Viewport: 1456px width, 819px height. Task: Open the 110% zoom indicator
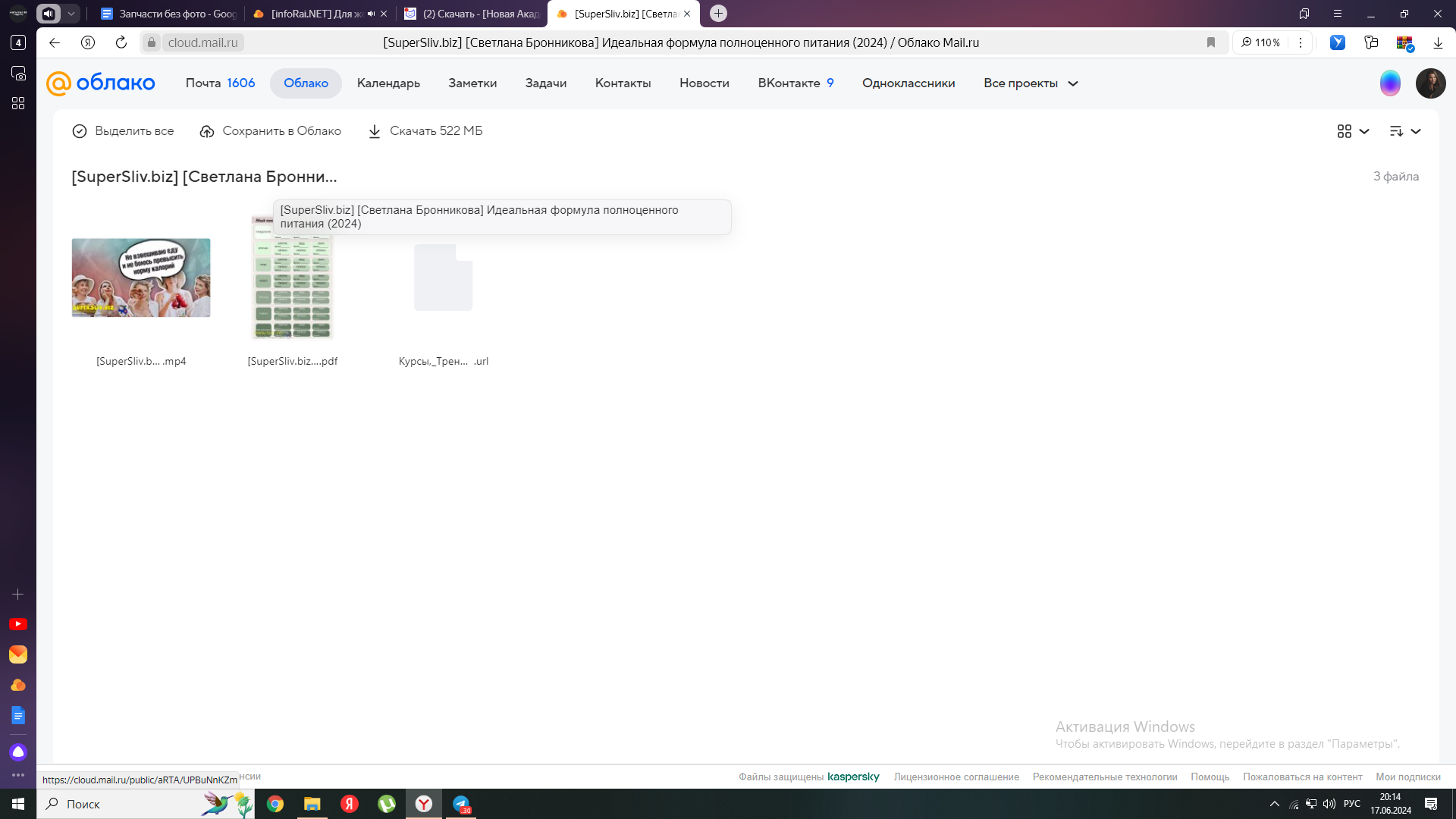pyautogui.click(x=1260, y=42)
